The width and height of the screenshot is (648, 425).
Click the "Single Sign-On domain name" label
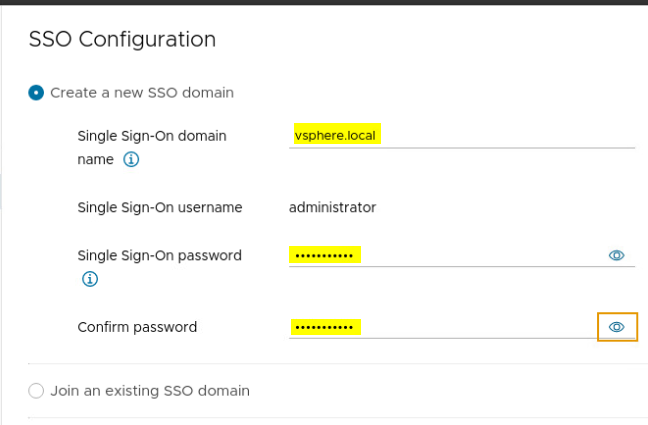(152, 136)
